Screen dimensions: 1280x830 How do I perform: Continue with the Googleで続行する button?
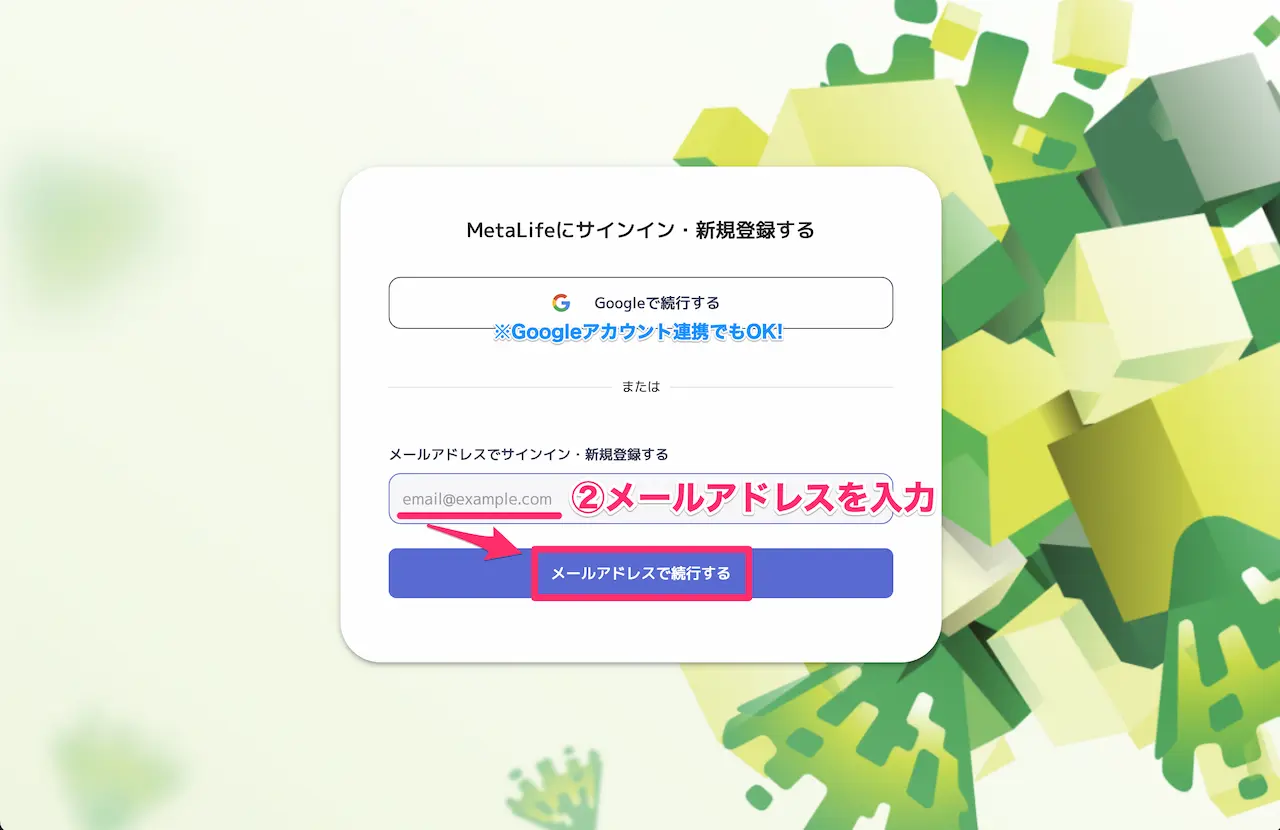640,303
